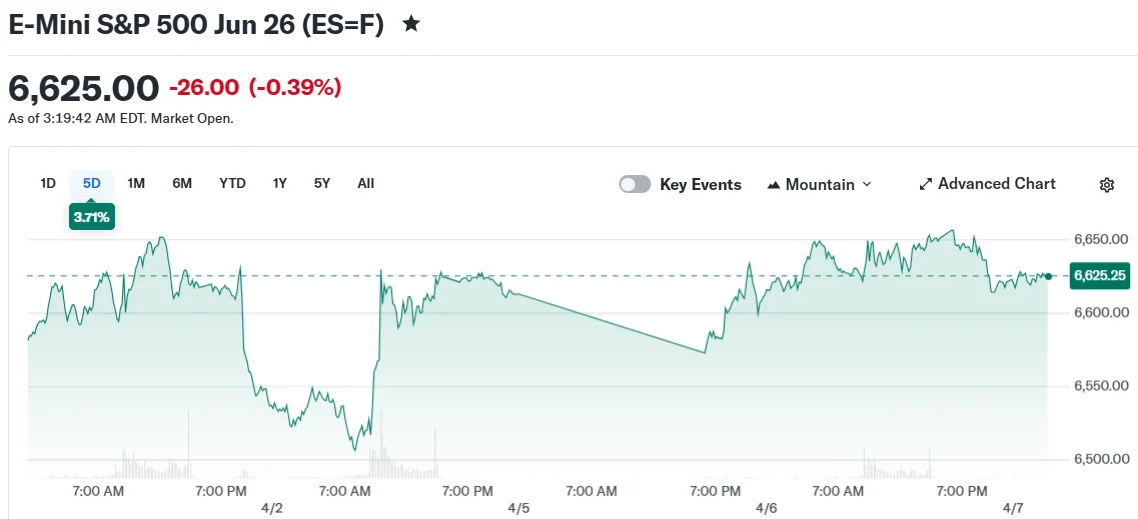
Task: Click the Advanced Chart expand arrows icon
Action: tap(925, 185)
